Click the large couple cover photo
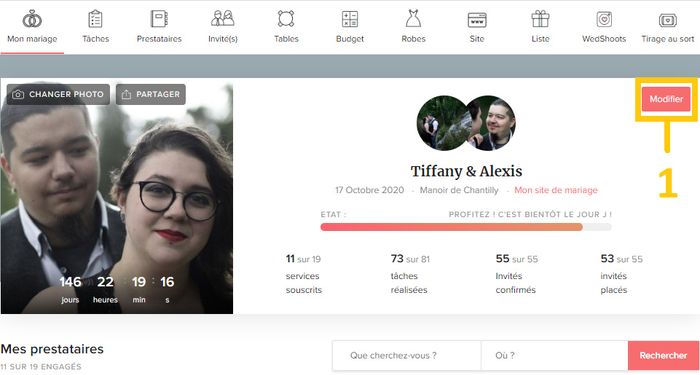Screen dimensions: 700x375 [117, 196]
